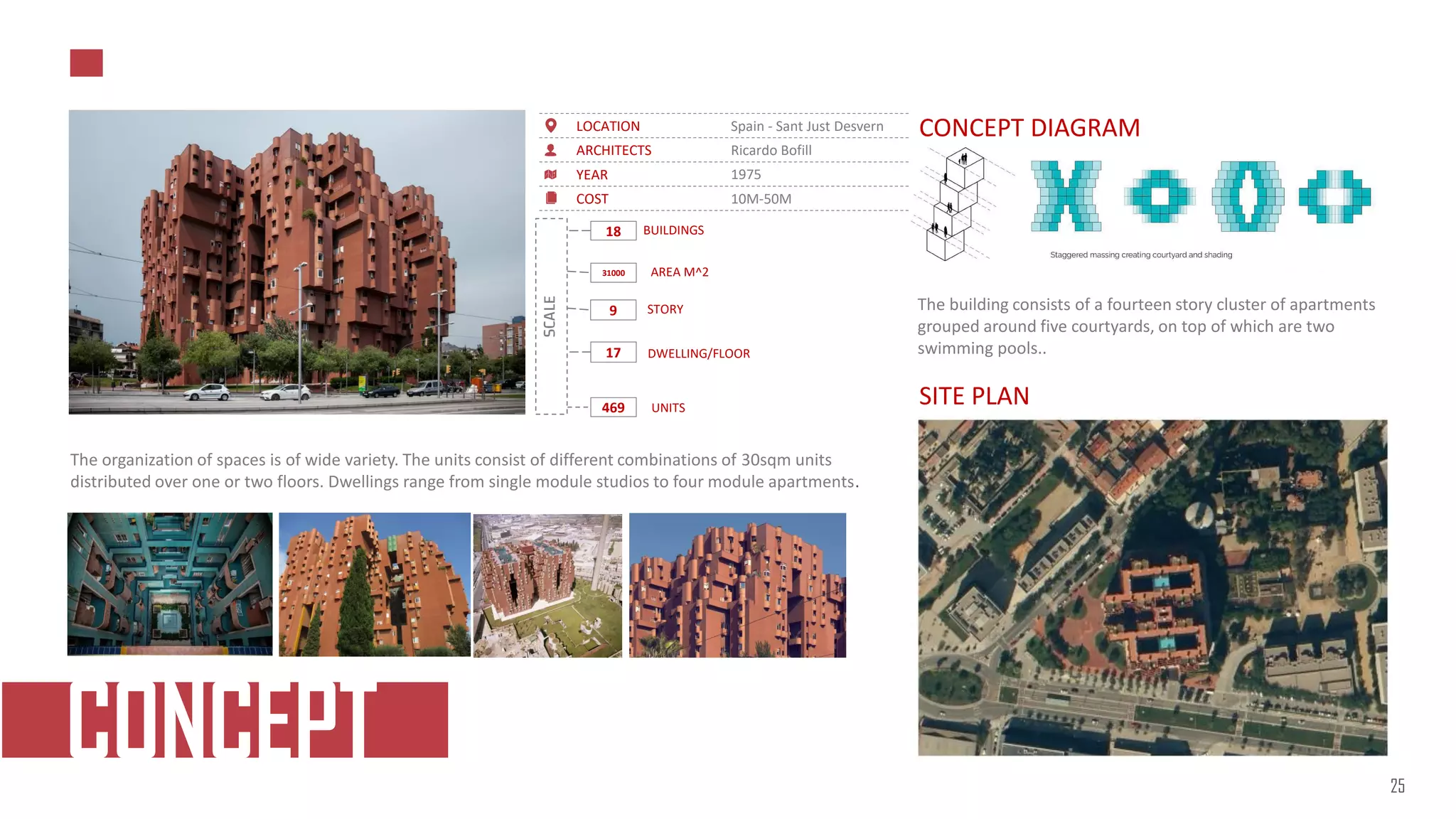
Task: Click the X-shaped teal pixel diagram
Action: point(1066,196)
